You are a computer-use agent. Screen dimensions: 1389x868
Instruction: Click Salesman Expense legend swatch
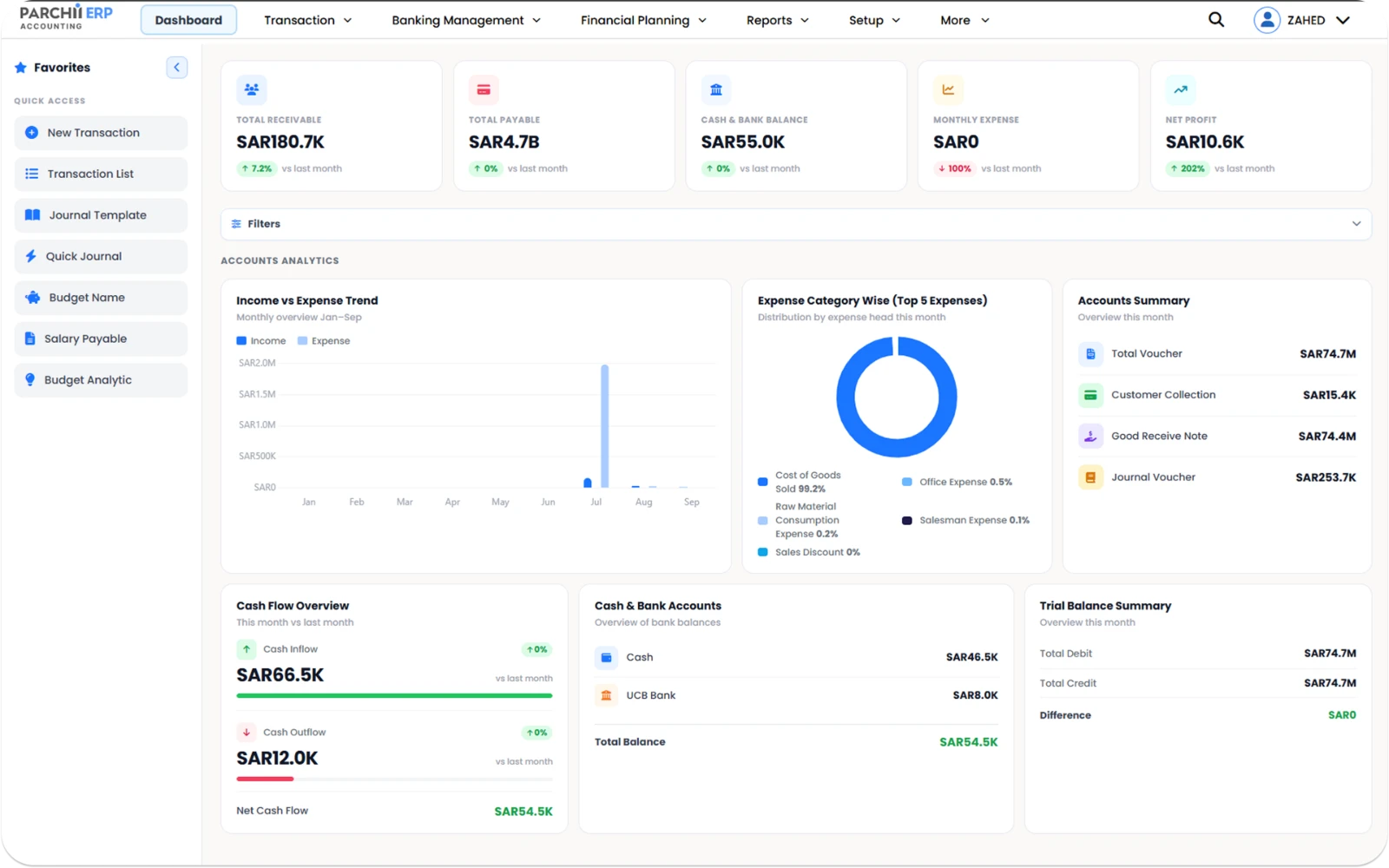[x=907, y=521]
